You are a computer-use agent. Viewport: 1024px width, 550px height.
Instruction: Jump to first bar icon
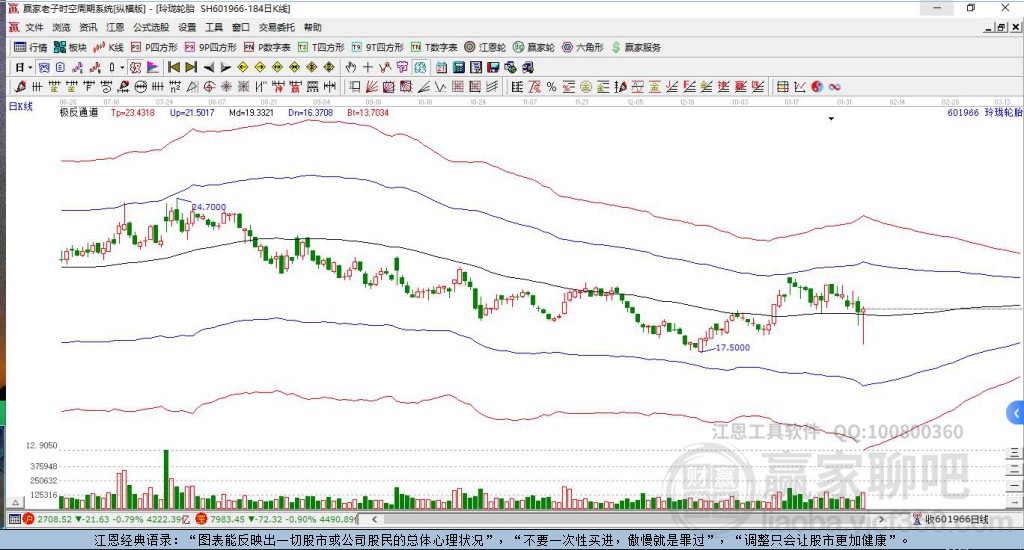click(x=174, y=67)
